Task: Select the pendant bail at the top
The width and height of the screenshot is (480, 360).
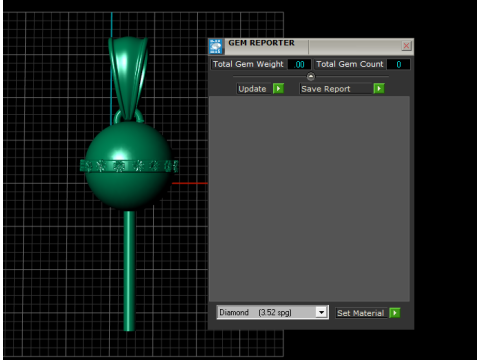Action: (128, 77)
